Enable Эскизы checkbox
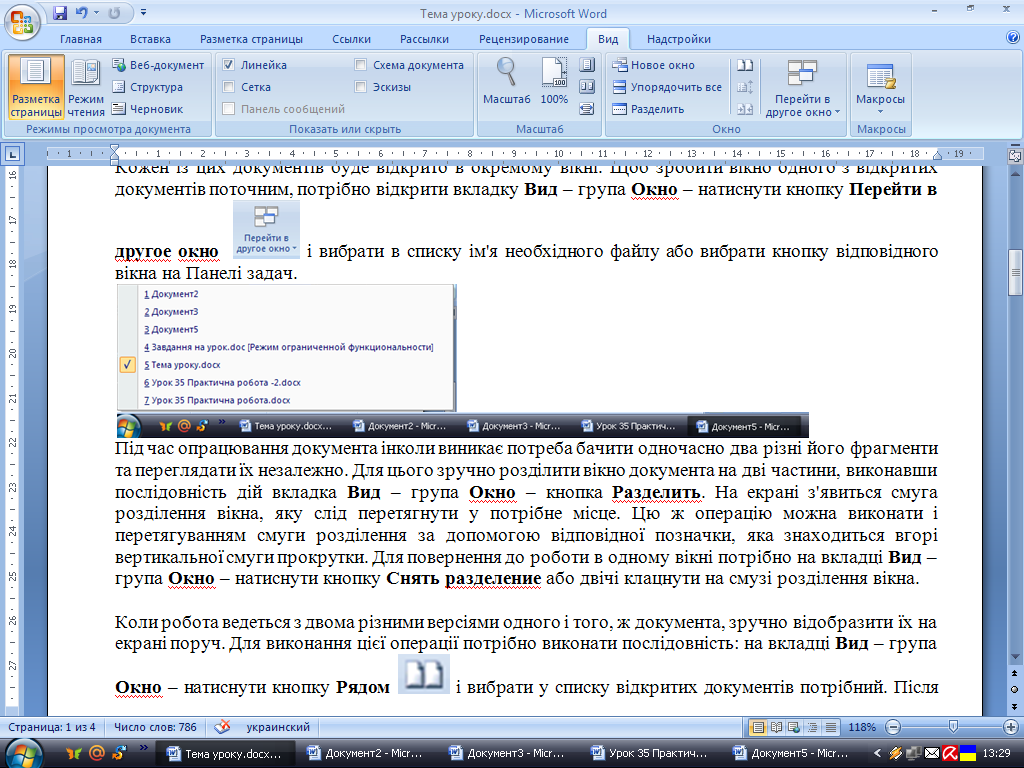 [360, 87]
